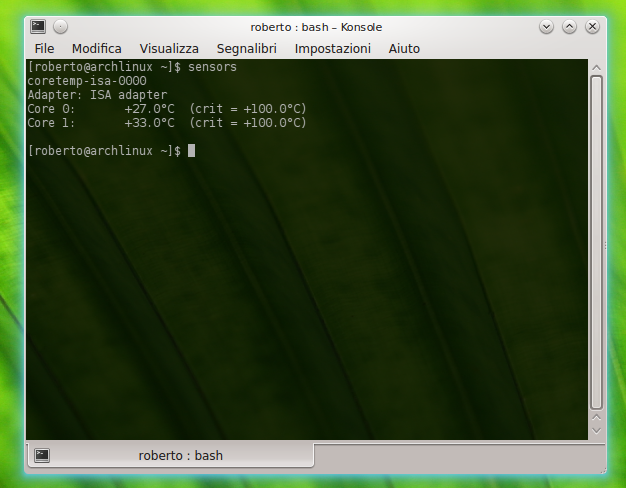Select the 'roberto : bash' tab

(x=170, y=455)
